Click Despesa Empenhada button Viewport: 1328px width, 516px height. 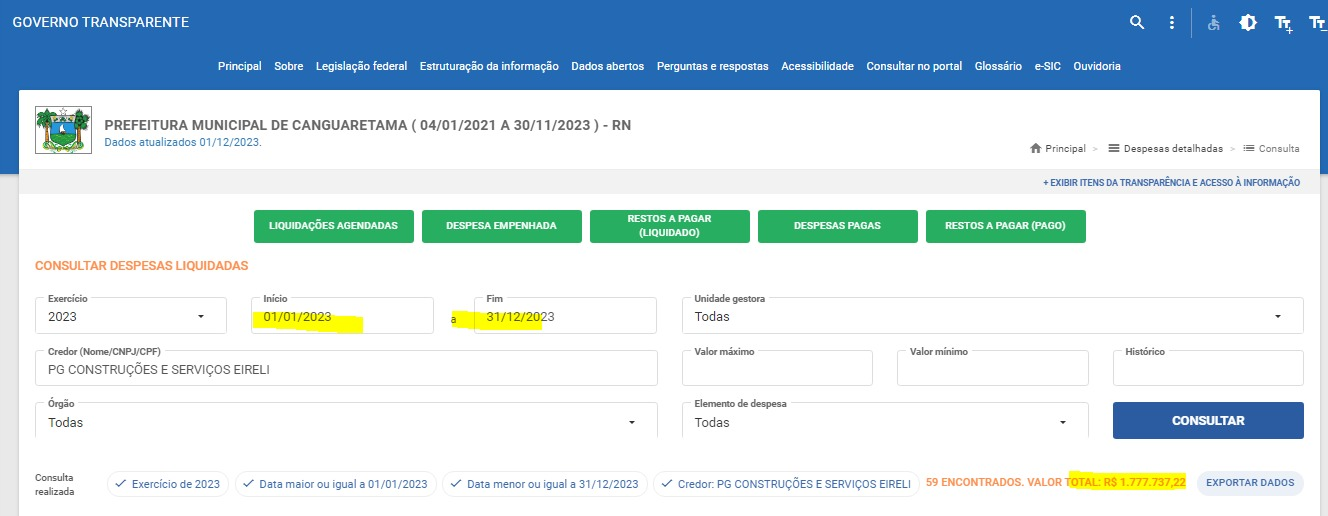coord(501,226)
